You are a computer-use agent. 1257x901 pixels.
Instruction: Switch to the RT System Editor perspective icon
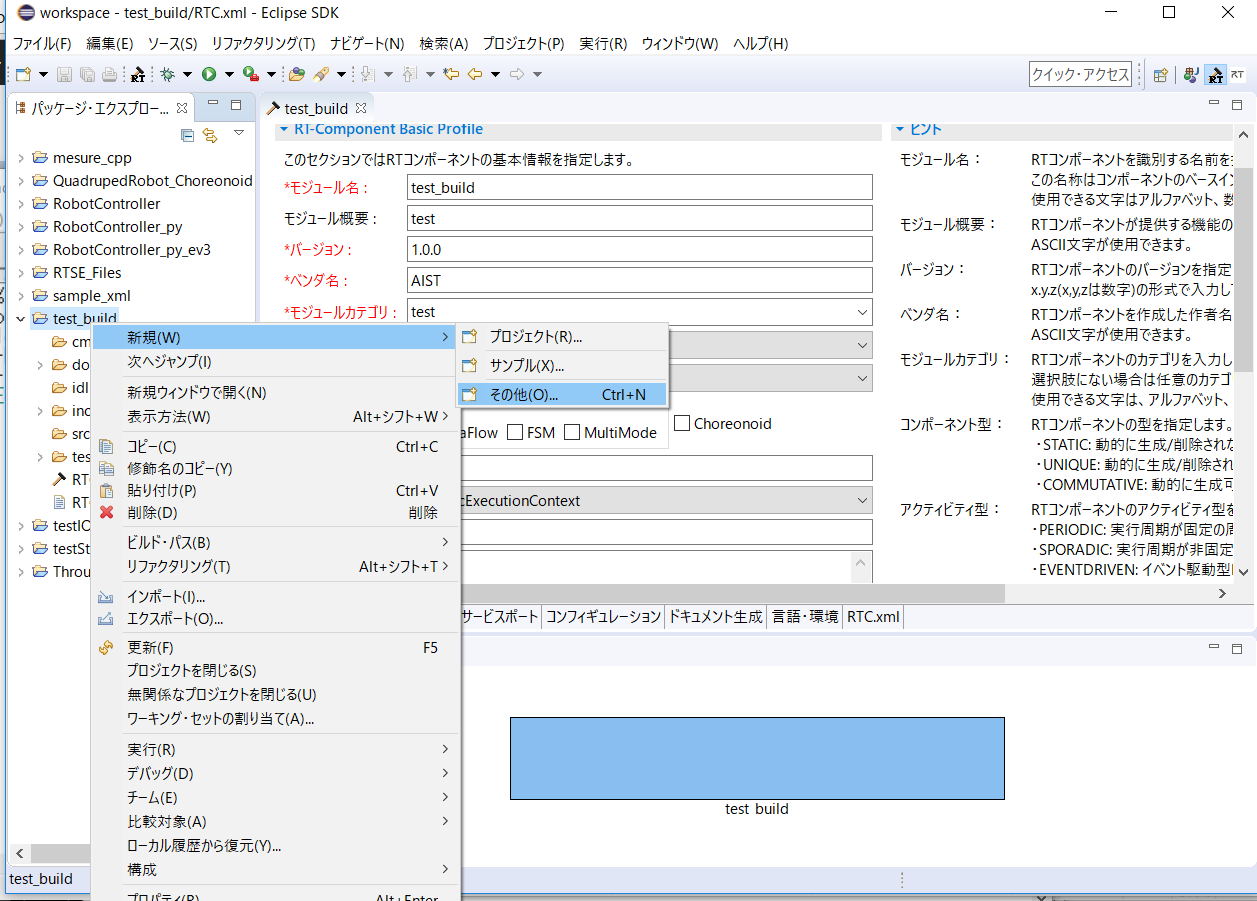(1238, 74)
